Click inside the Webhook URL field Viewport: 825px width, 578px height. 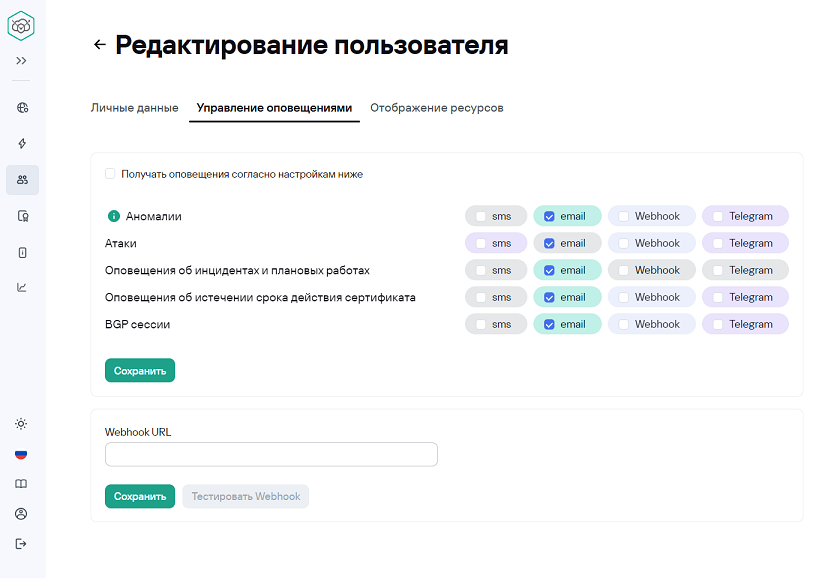(x=270, y=454)
